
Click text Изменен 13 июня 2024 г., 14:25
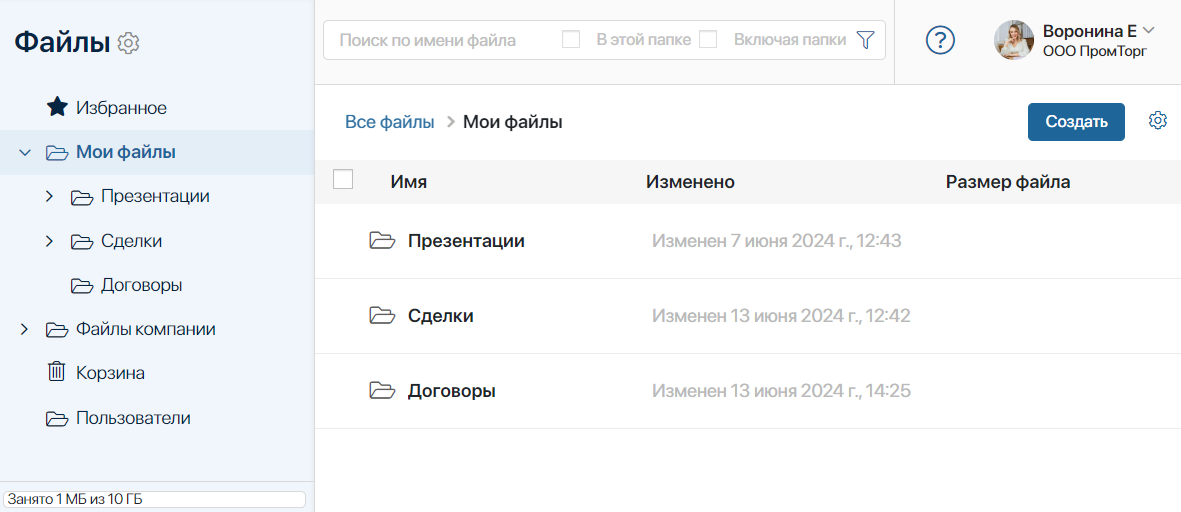[782, 391]
